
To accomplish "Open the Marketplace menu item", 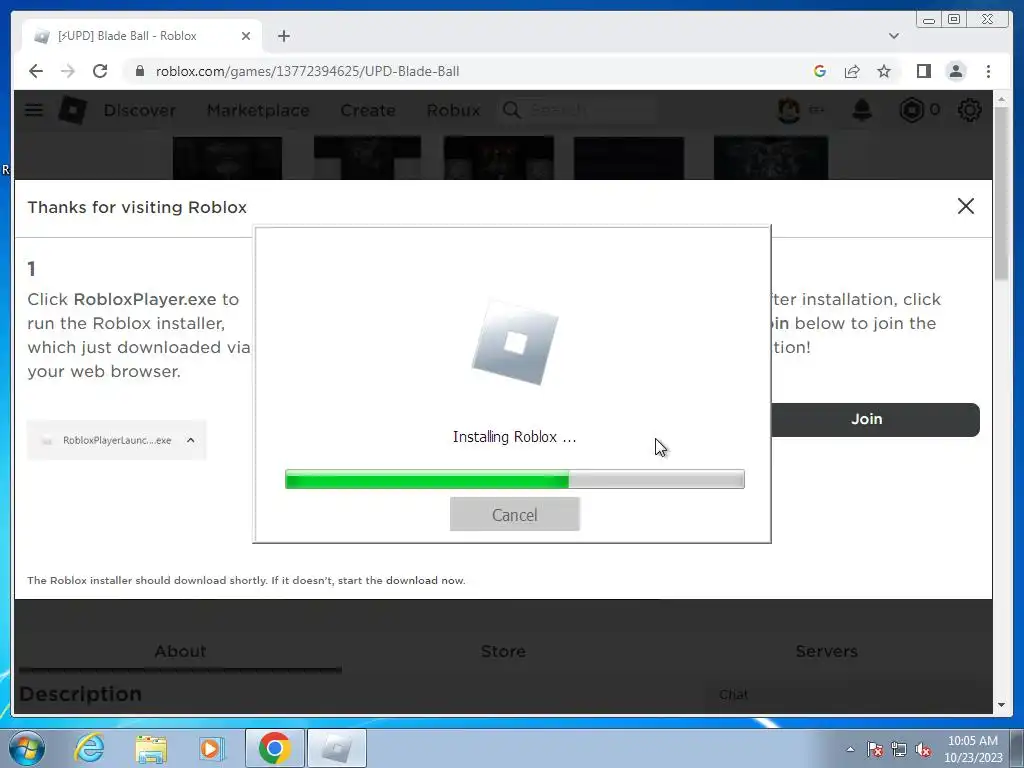I will tap(258, 110).
